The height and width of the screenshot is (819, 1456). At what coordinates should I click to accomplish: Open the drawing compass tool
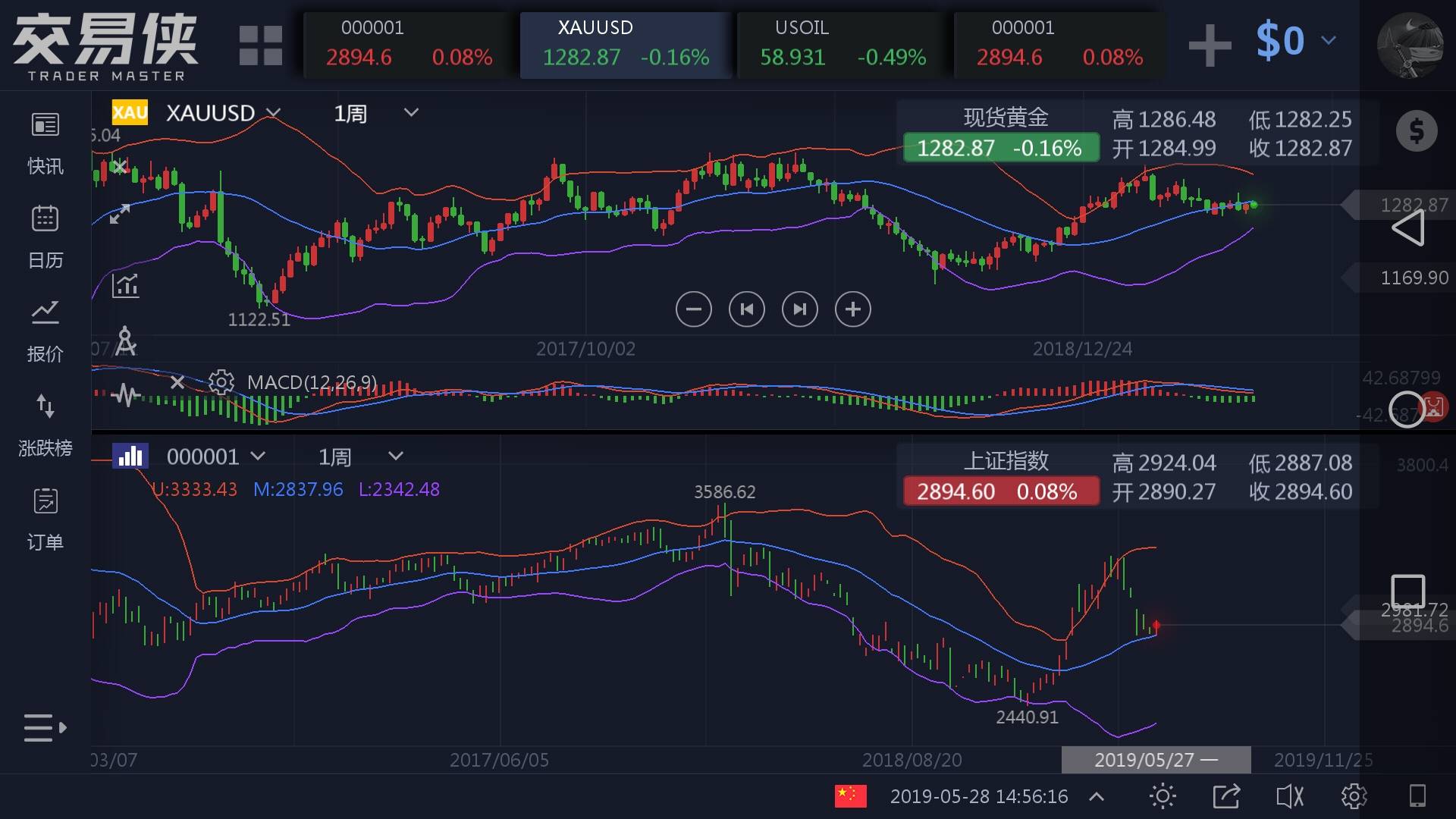125,341
